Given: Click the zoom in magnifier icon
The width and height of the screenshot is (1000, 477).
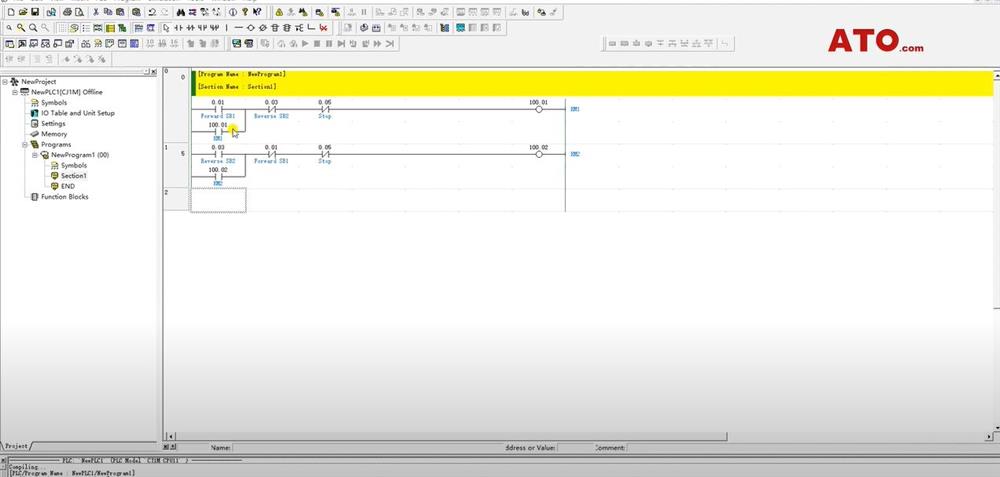Looking at the screenshot, I should tap(21, 28).
